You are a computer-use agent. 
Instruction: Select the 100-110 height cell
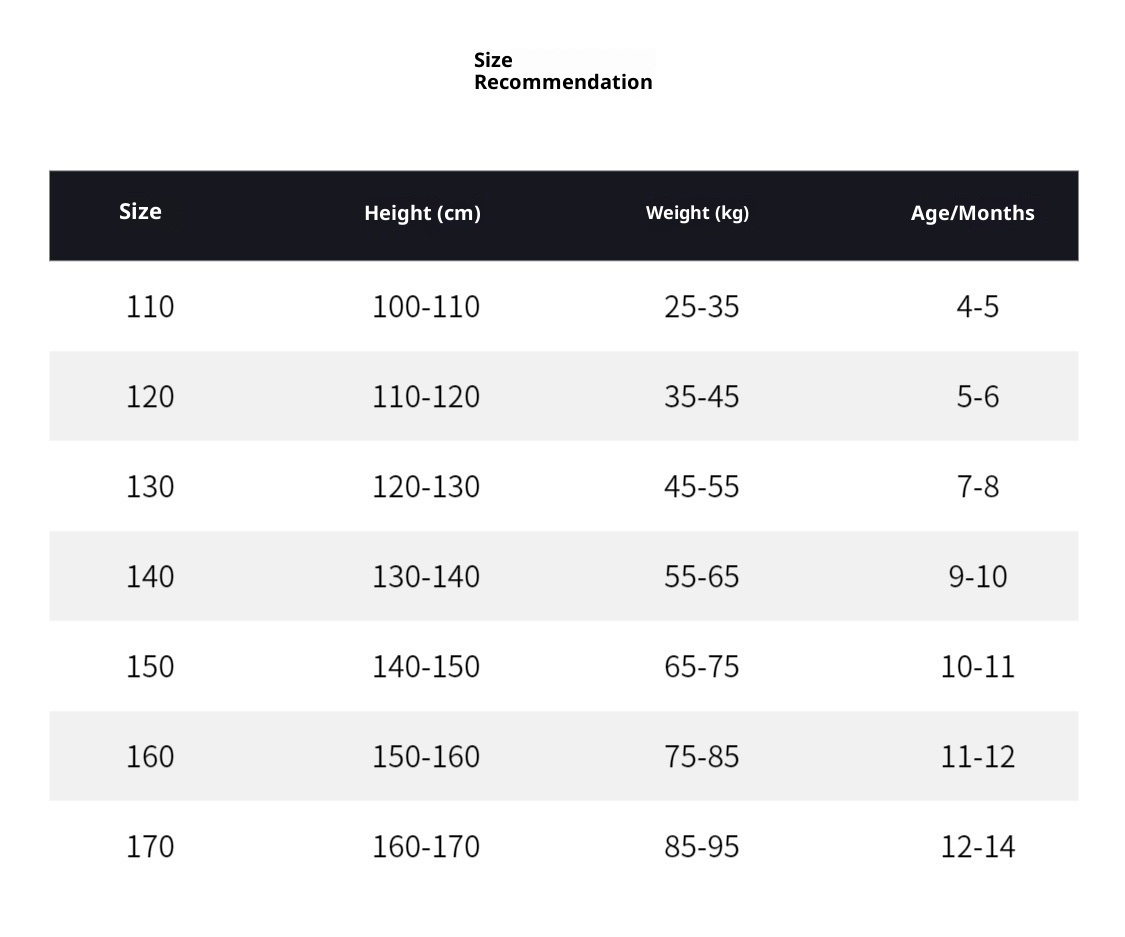pos(426,306)
